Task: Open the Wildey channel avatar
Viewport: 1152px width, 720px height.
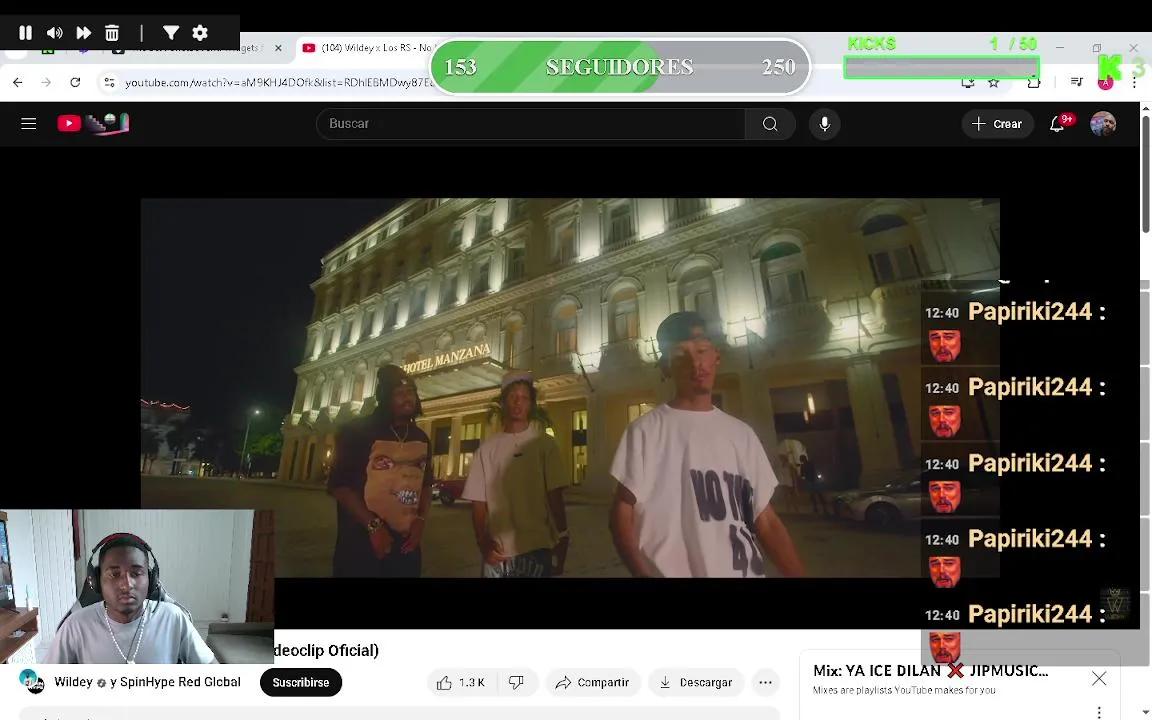Action: pos(32,682)
